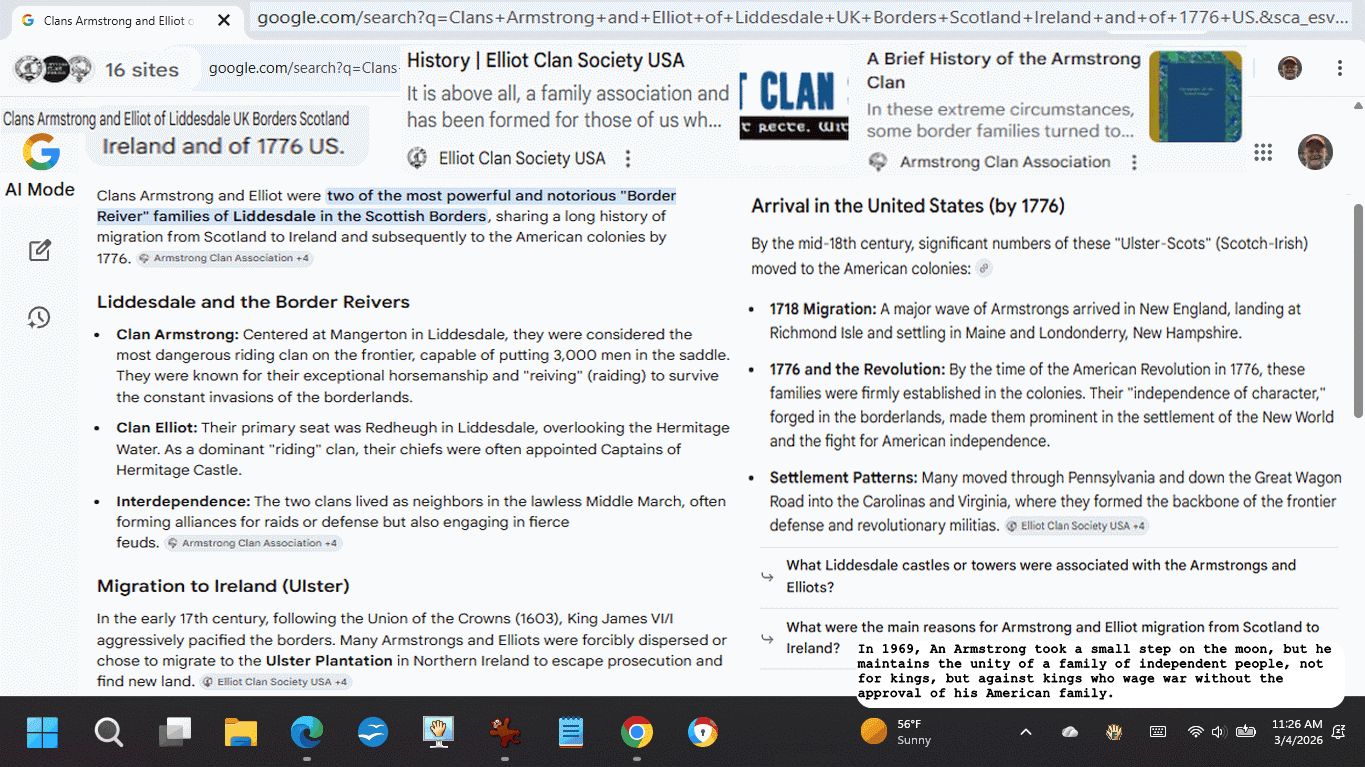This screenshot has height=767, width=1365.
Task: Ask about Liddesdale castles or towers question
Action: tap(1040, 576)
